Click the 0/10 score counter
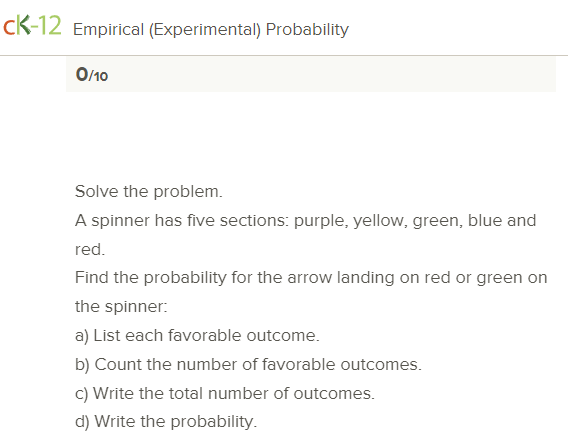Viewport: 568px width, 448px height. tap(92, 75)
